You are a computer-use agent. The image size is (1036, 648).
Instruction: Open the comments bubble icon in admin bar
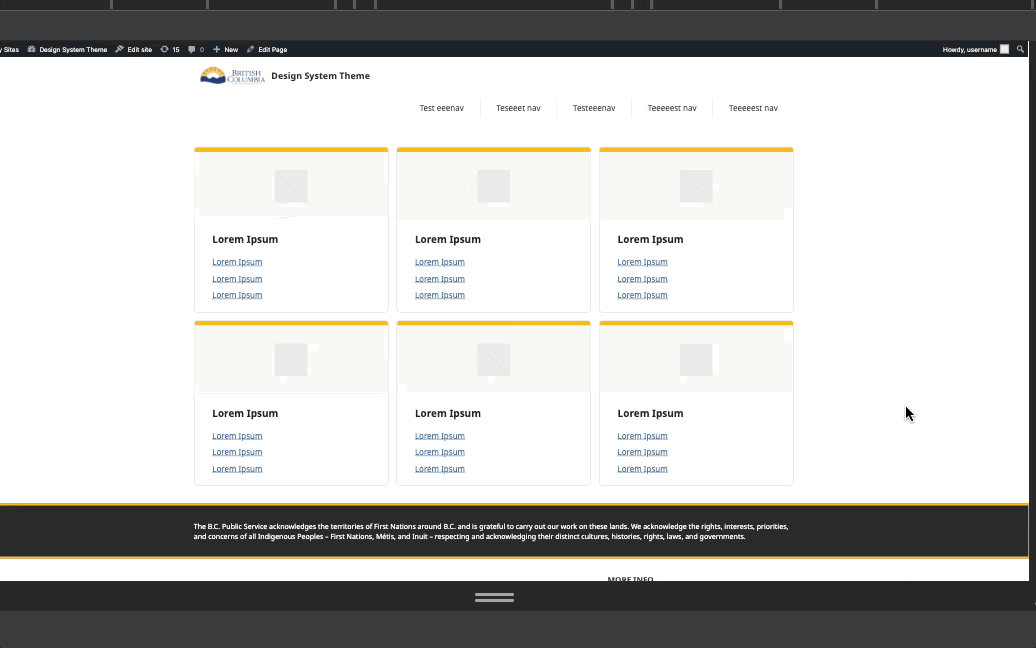[192, 50]
